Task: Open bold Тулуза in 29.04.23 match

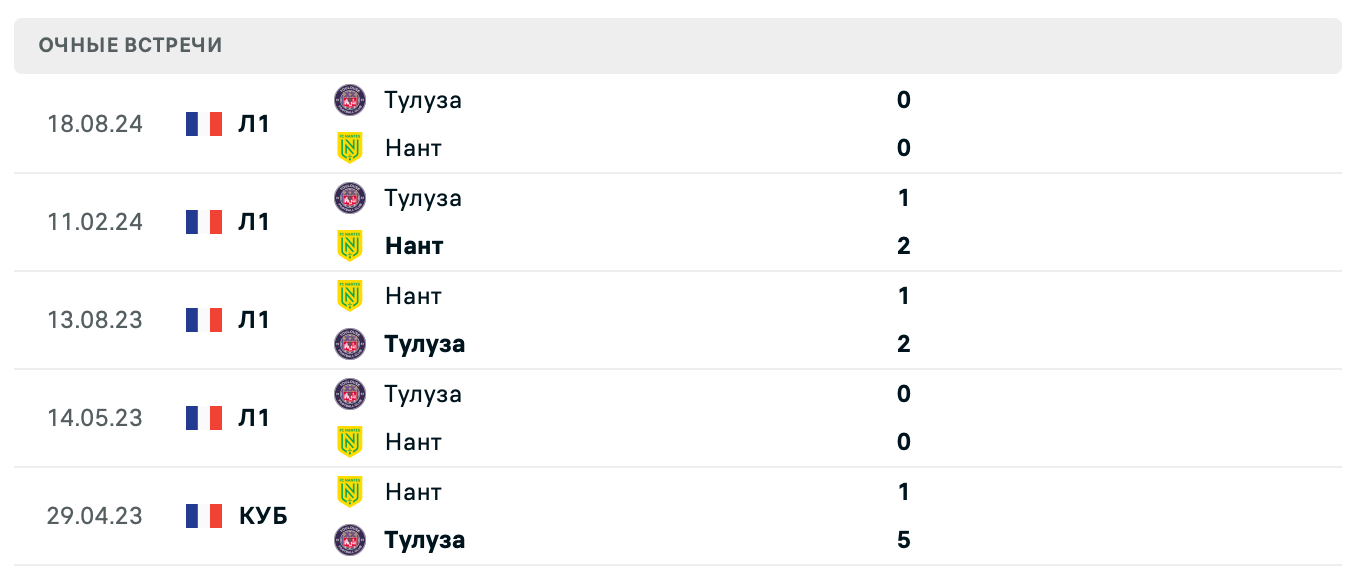Action: 425,540
